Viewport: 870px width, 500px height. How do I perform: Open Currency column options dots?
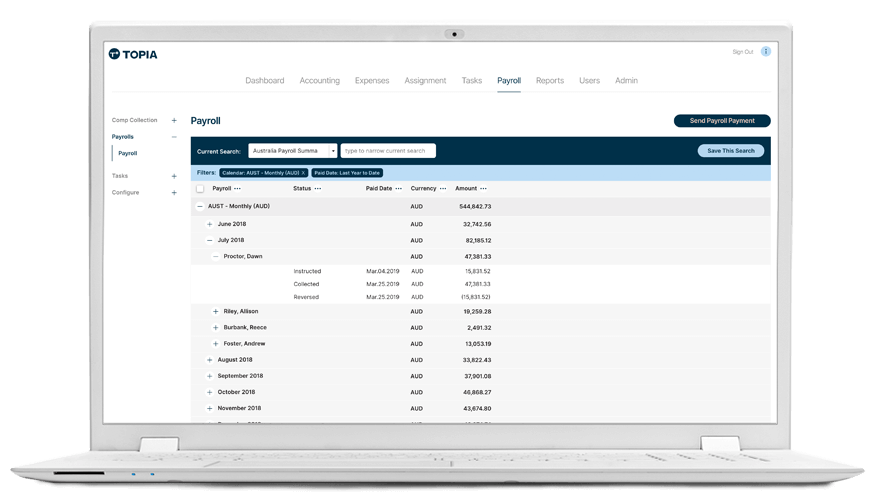click(443, 189)
